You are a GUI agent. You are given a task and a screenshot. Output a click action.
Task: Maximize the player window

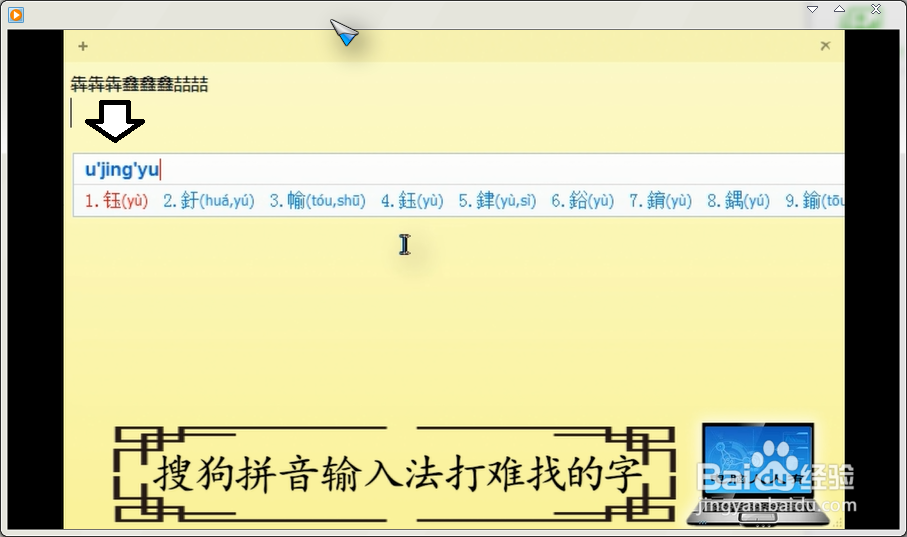(839, 9)
